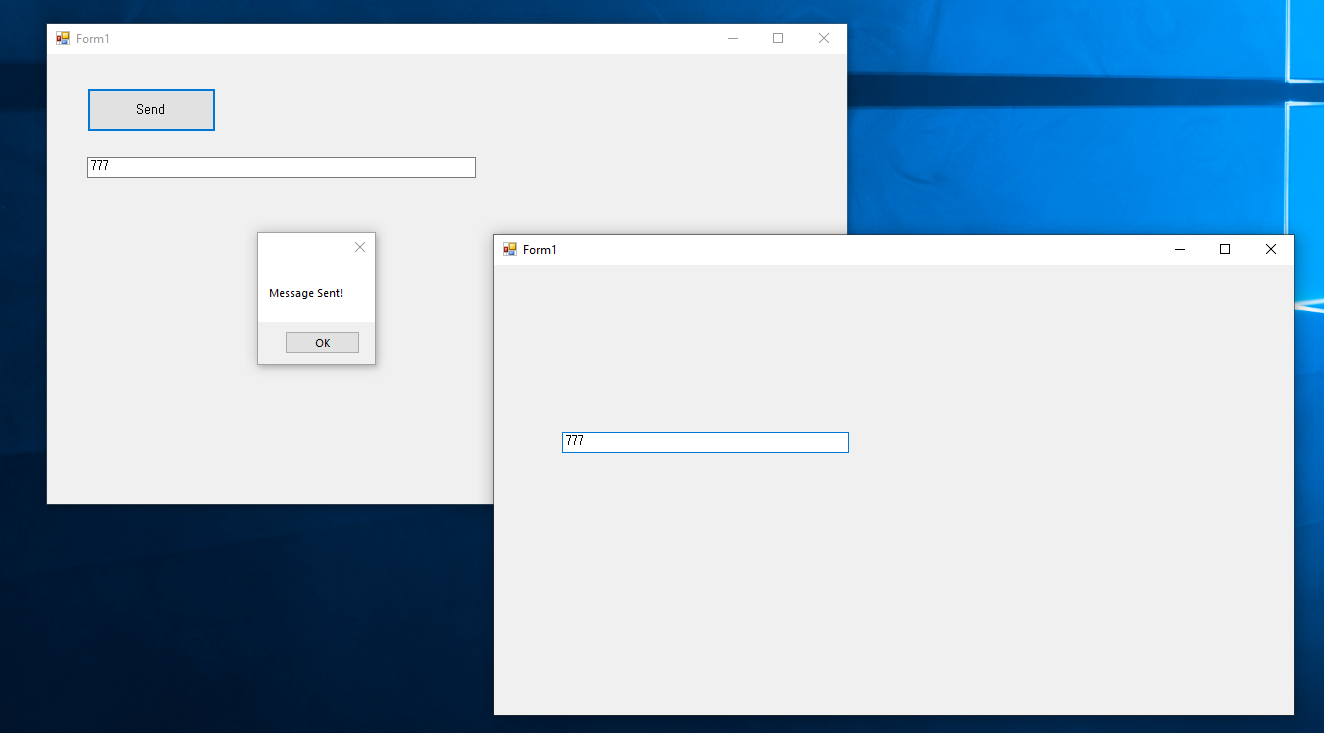The width and height of the screenshot is (1324, 733).
Task: Click the "Message Sent!" text in dialog
Action: (x=306, y=293)
